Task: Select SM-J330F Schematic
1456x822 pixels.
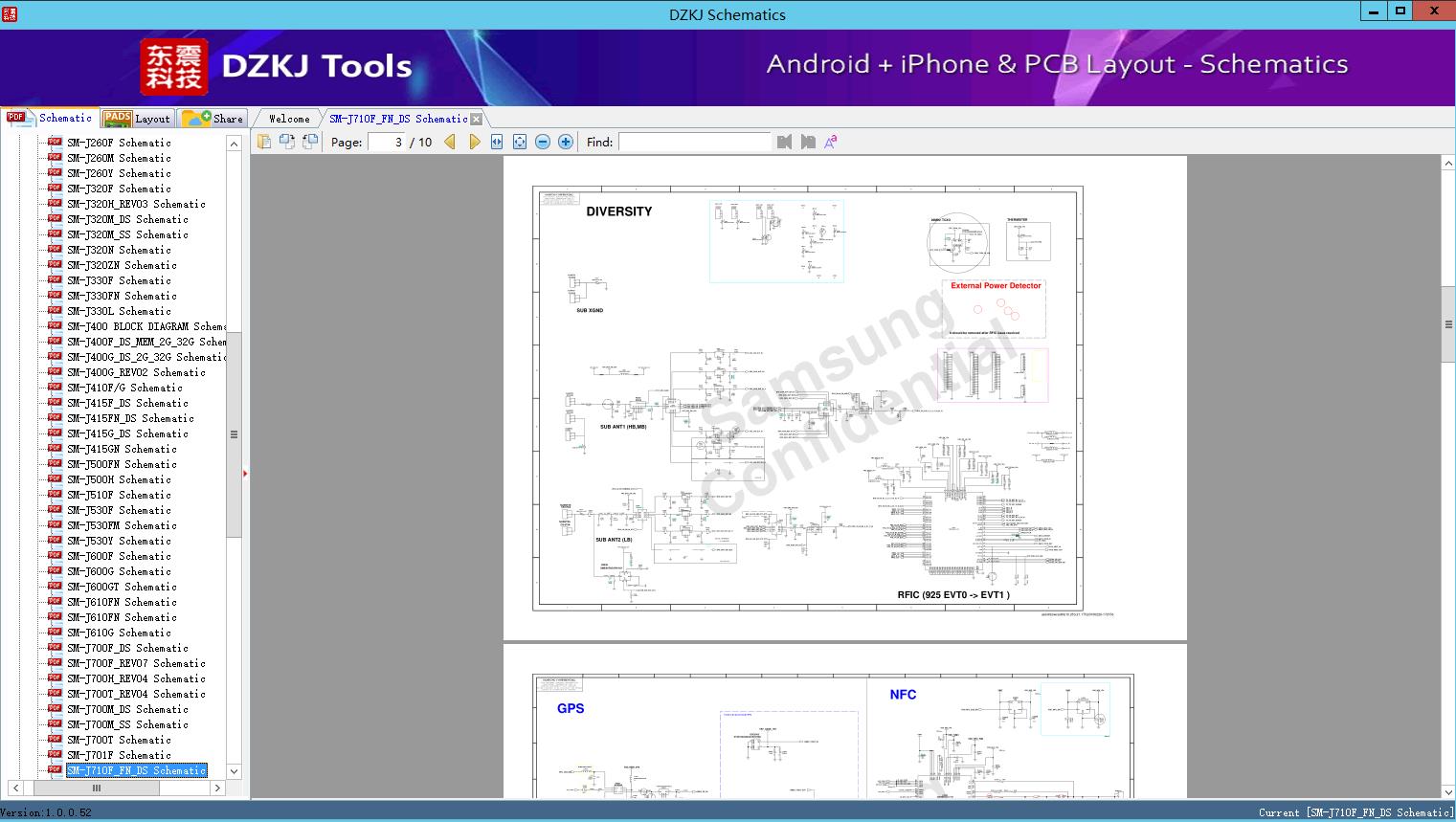Action: click(119, 280)
